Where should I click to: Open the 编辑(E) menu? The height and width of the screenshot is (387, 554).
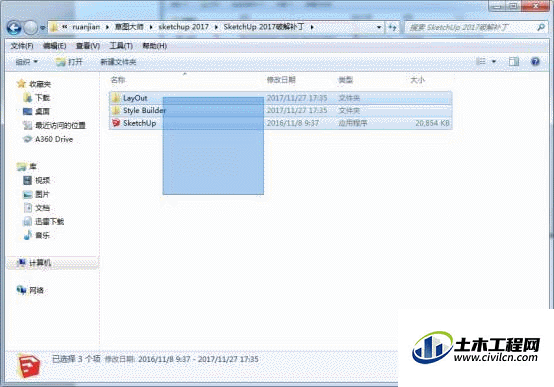pos(54,46)
